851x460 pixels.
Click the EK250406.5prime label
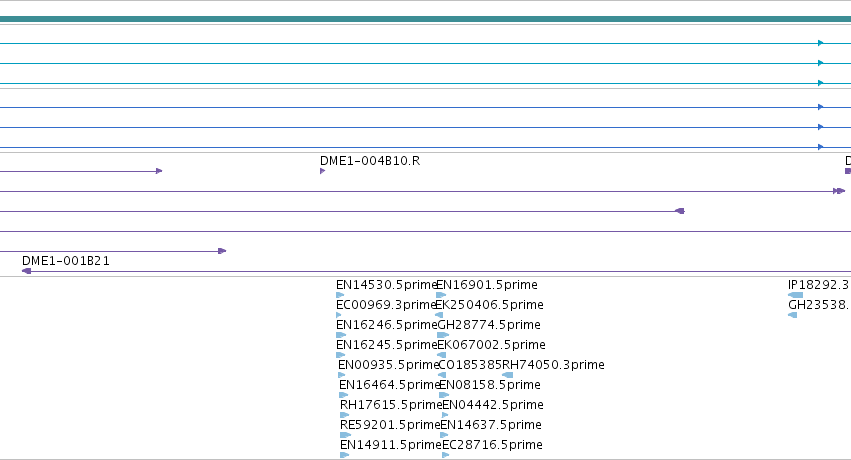(490, 305)
